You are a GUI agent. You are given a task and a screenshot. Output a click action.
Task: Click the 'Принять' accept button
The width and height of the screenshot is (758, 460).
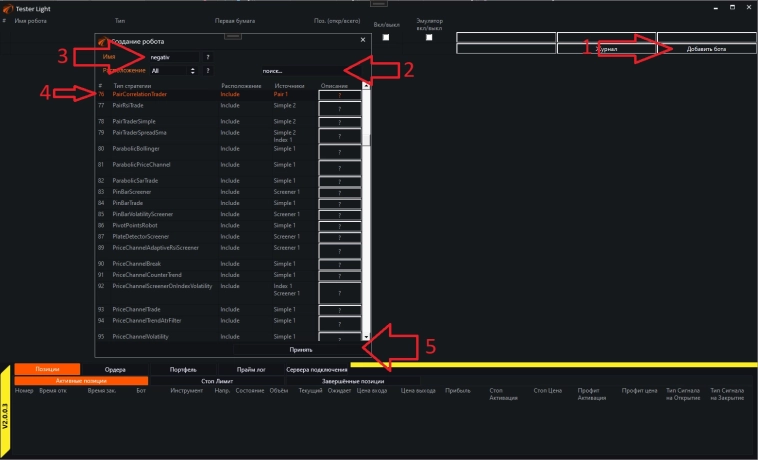301,349
